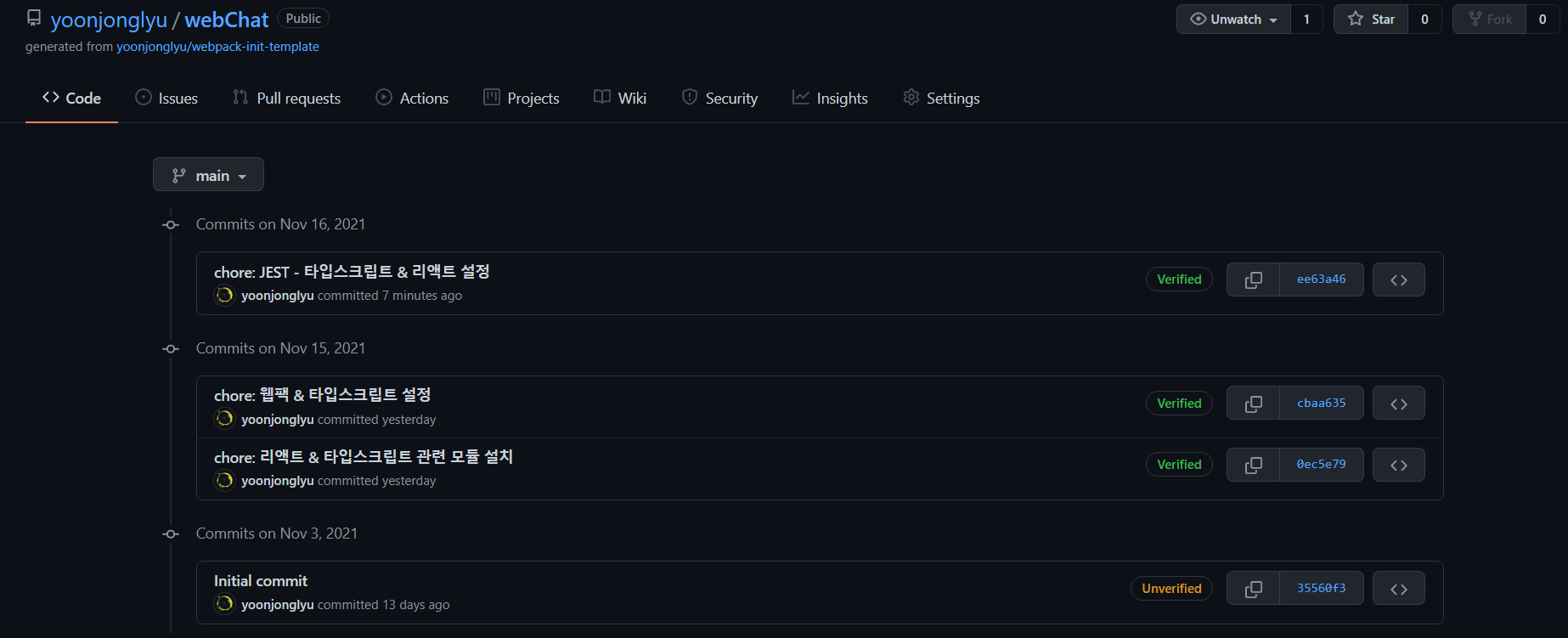Open commit hash 35560f3
The height and width of the screenshot is (638, 1568).
pyautogui.click(x=1321, y=589)
